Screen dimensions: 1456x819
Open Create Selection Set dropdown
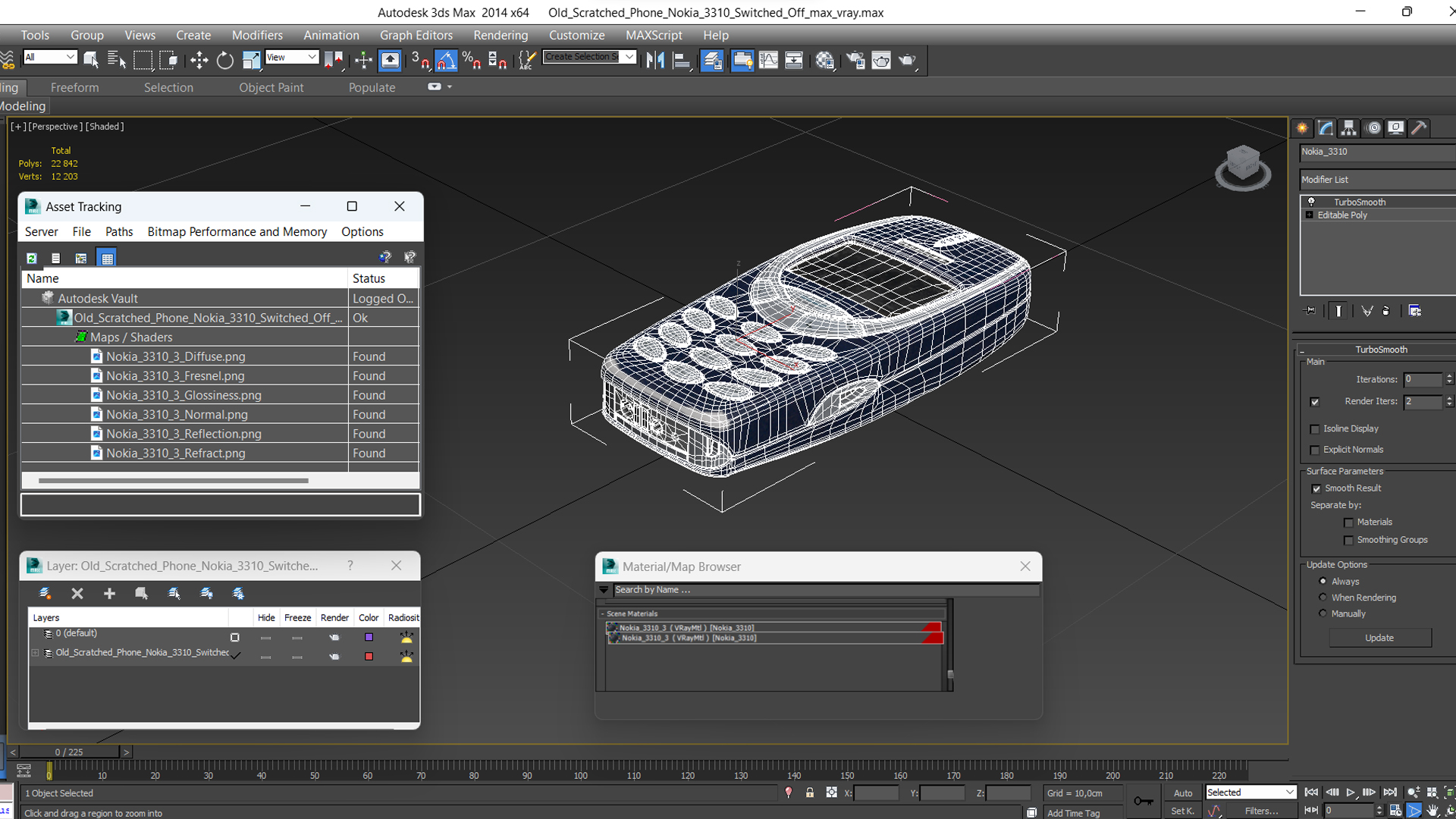(x=589, y=57)
